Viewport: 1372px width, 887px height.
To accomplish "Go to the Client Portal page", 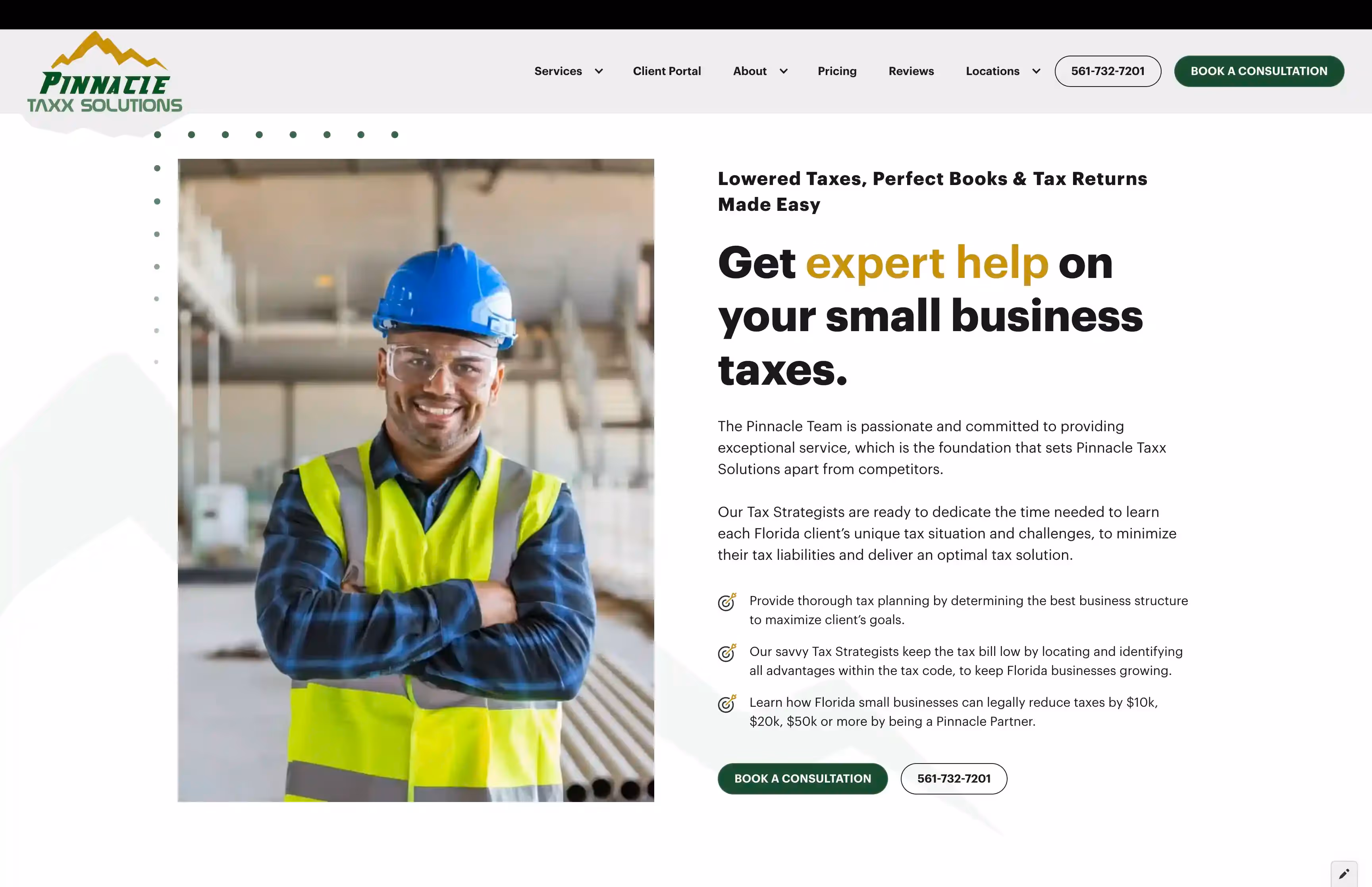I will [x=667, y=71].
